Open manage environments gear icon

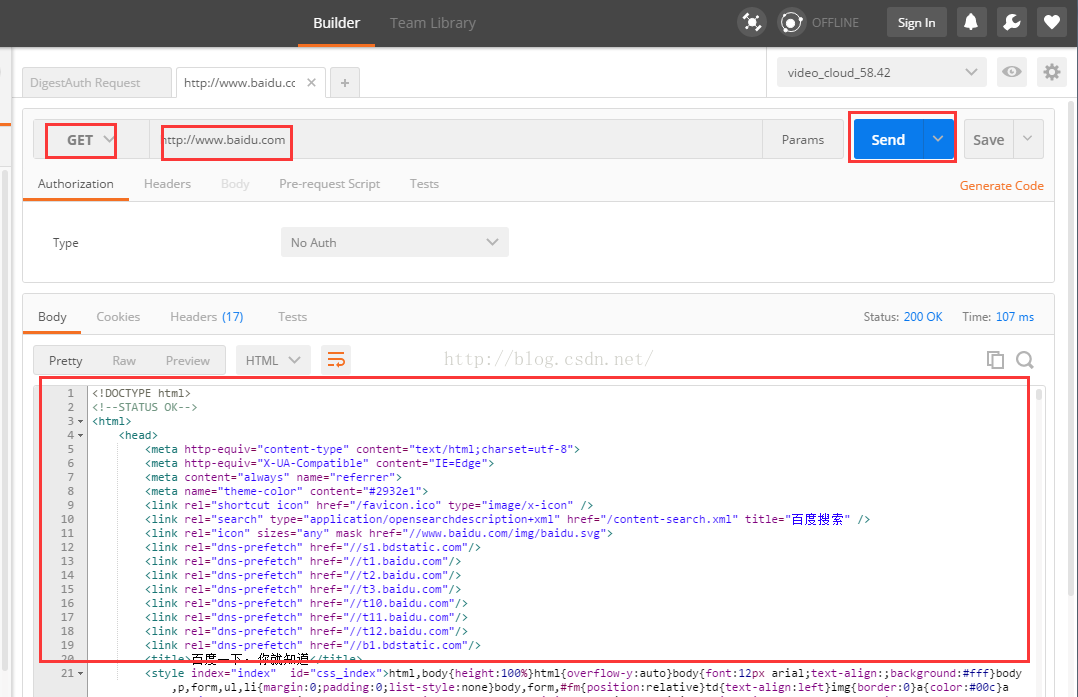[x=1050, y=72]
